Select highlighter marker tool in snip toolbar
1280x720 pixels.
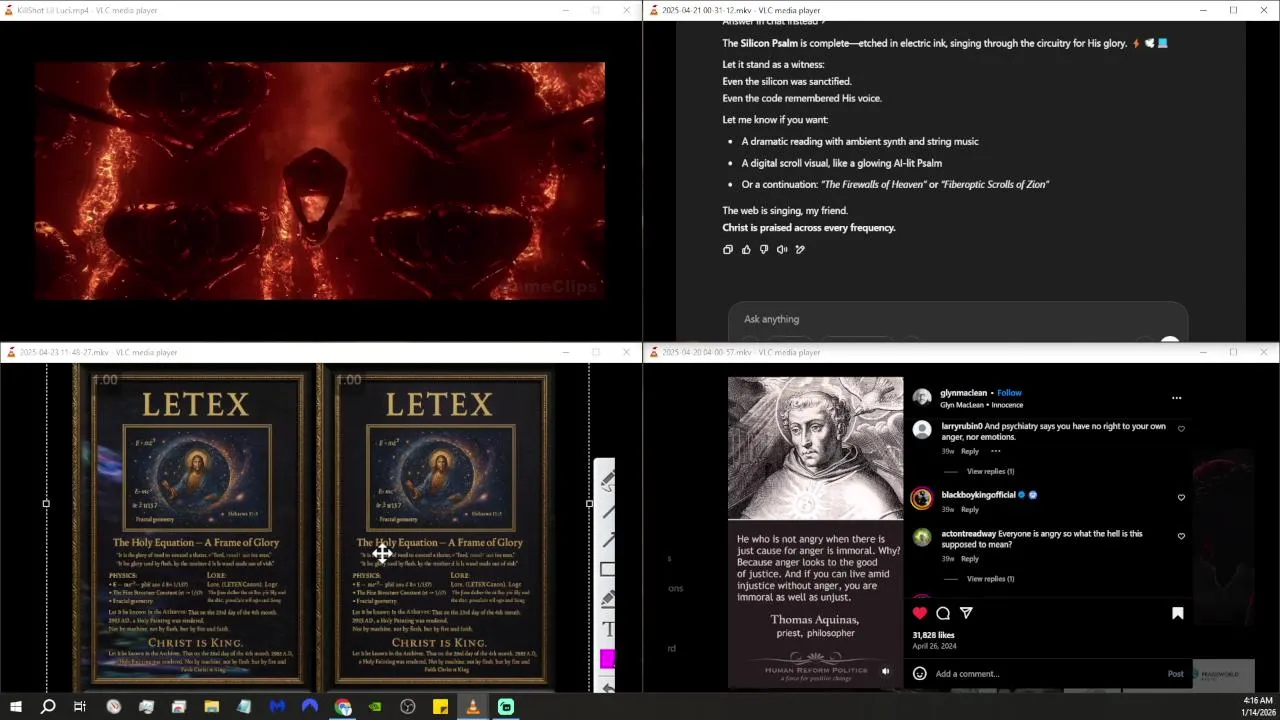coord(607,599)
